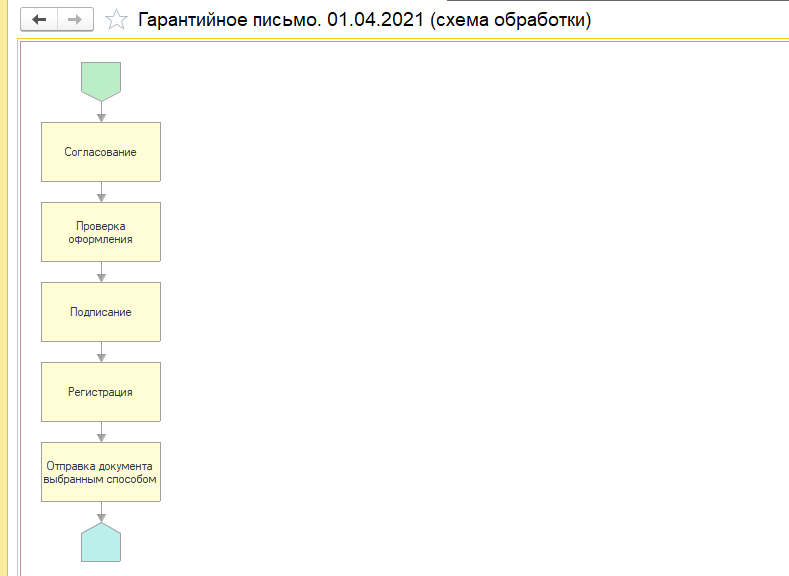Click Отправка документа выбранным способом block
The height and width of the screenshot is (576, 789).
coord(100,472)
